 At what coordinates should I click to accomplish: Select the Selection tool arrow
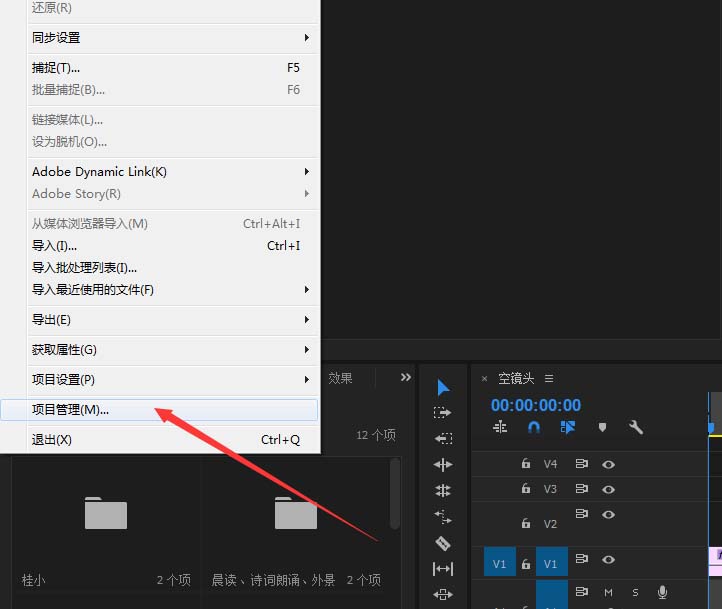[443, 388]
